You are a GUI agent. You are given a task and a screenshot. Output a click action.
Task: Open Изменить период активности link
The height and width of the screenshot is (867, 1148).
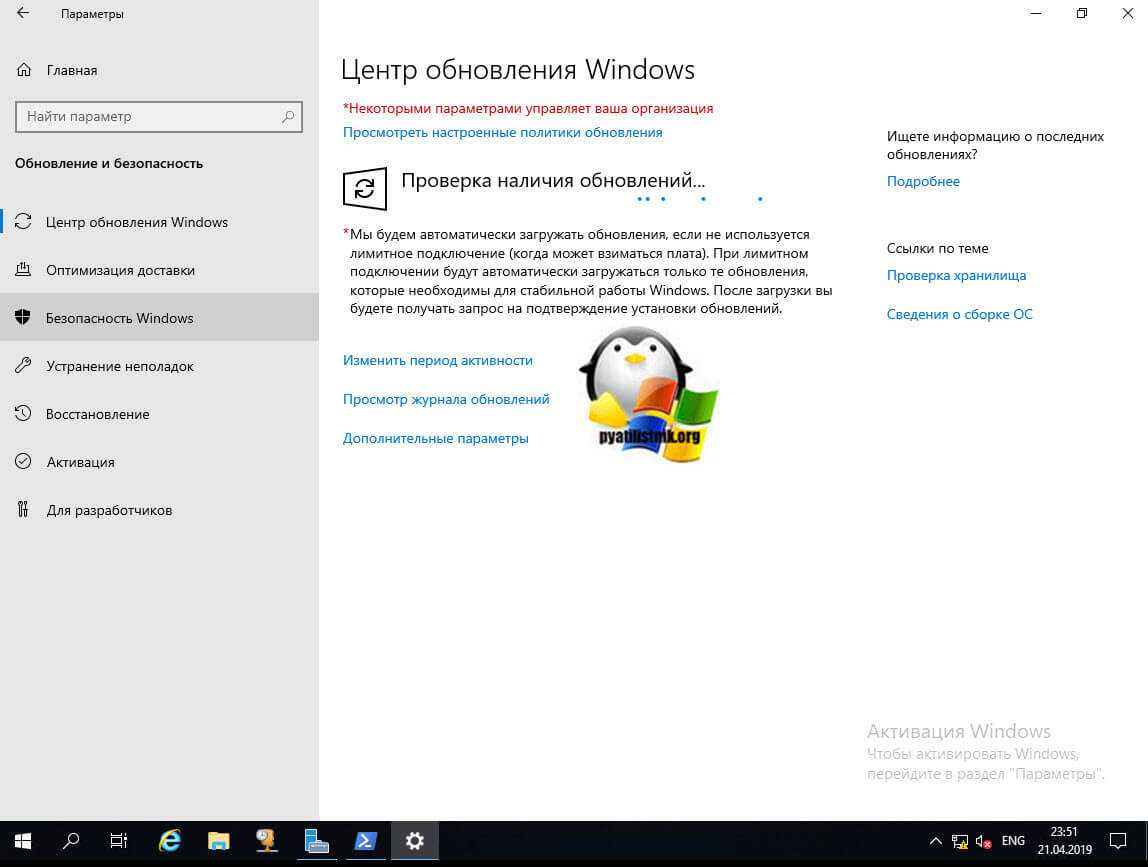coord(437,360)
